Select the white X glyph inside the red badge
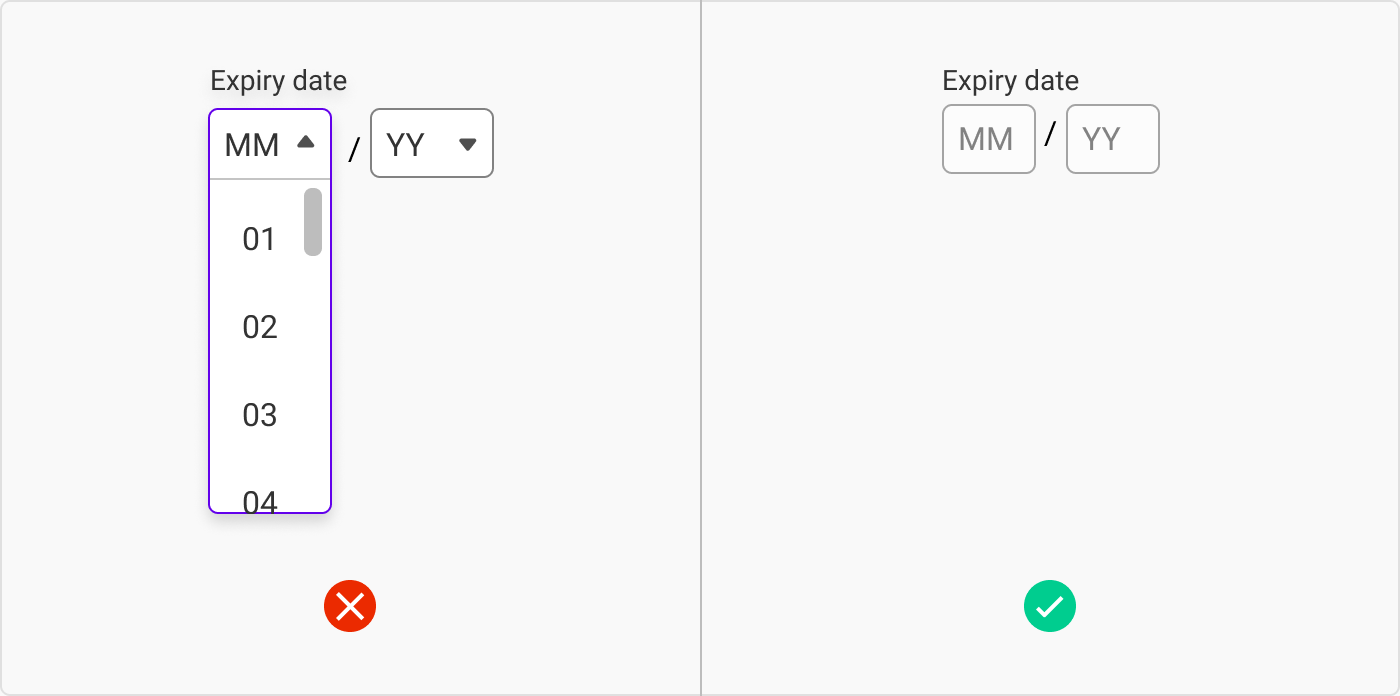The width and height of the screenshot is (1400, 696). click(x=350, y=605)
